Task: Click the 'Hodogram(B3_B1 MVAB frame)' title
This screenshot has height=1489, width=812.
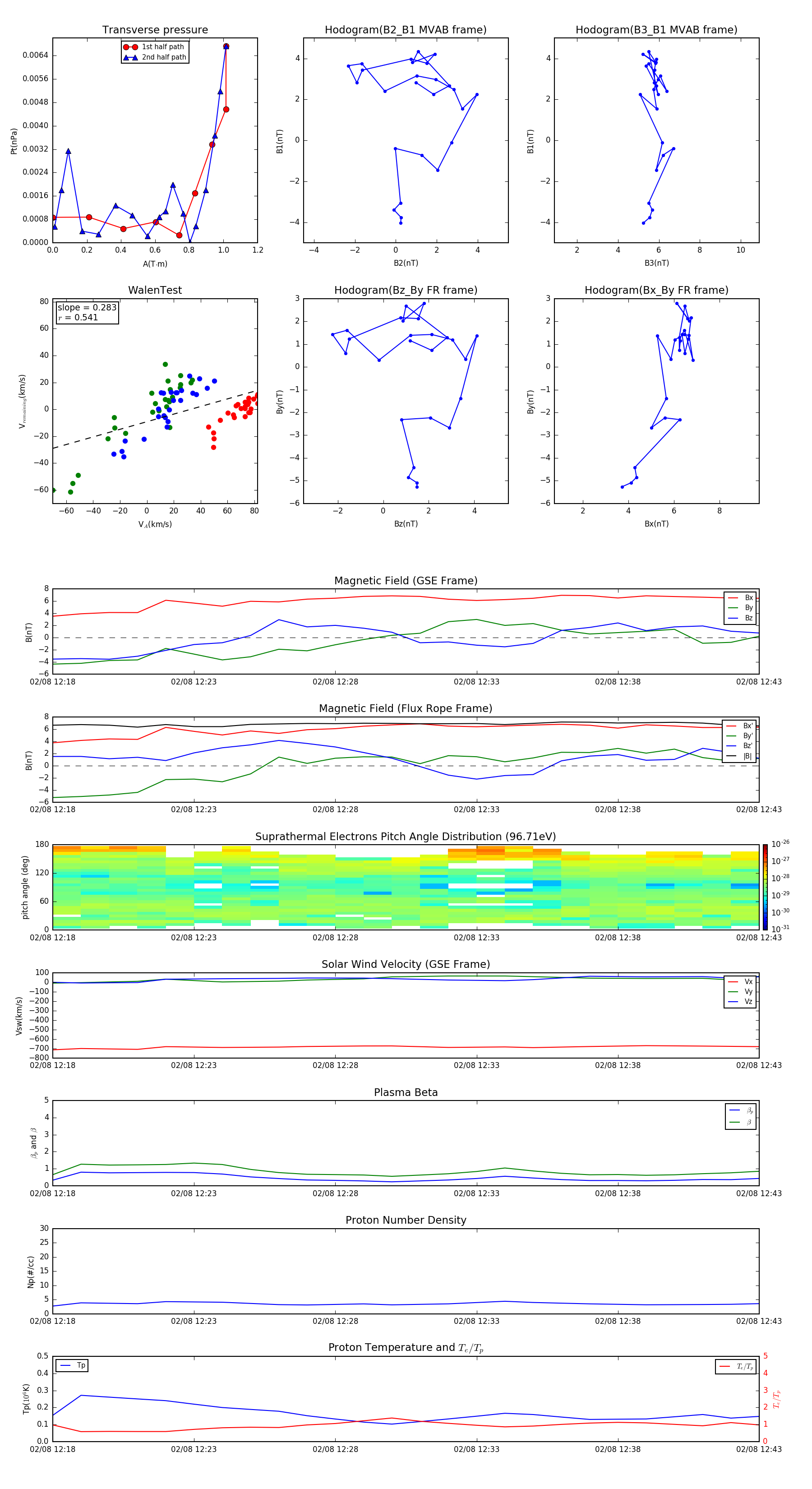Action: 656,30
